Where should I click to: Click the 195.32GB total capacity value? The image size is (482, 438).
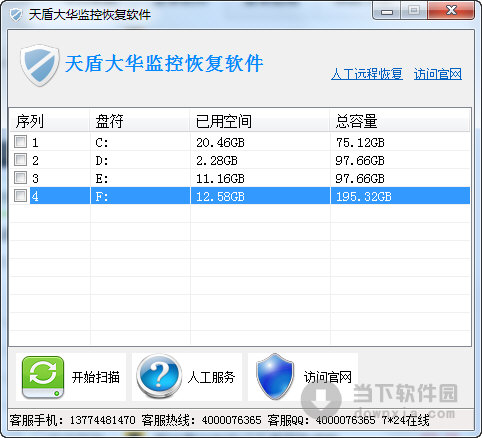click(364, 197)
